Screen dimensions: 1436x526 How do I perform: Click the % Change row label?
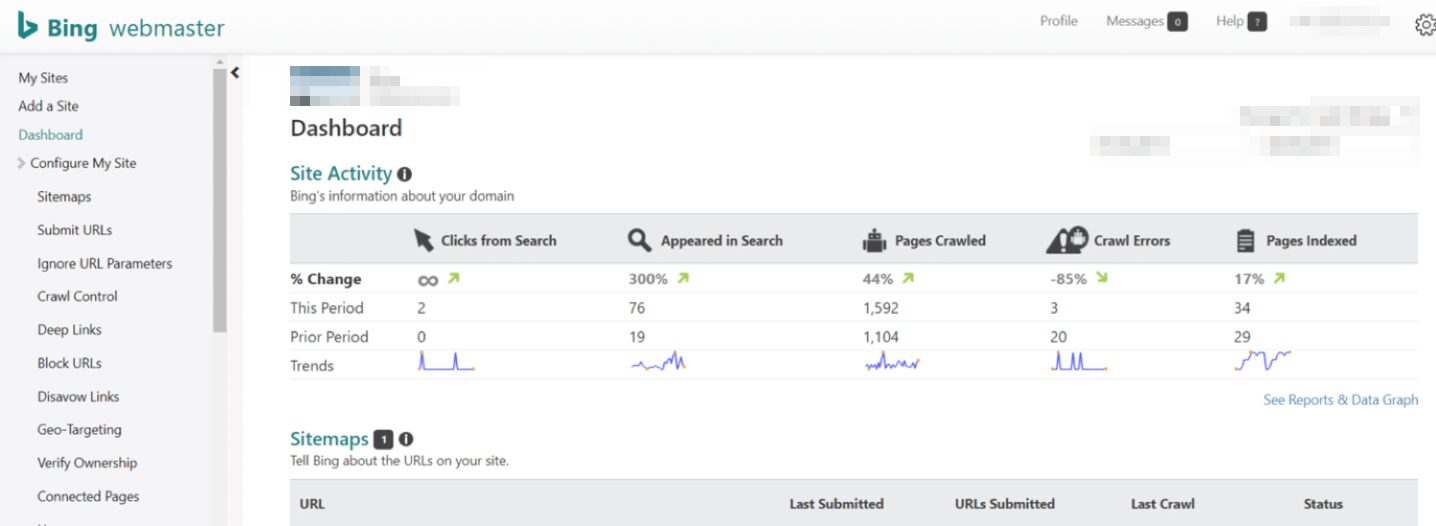pyautogui.click(x=326, y=279)
